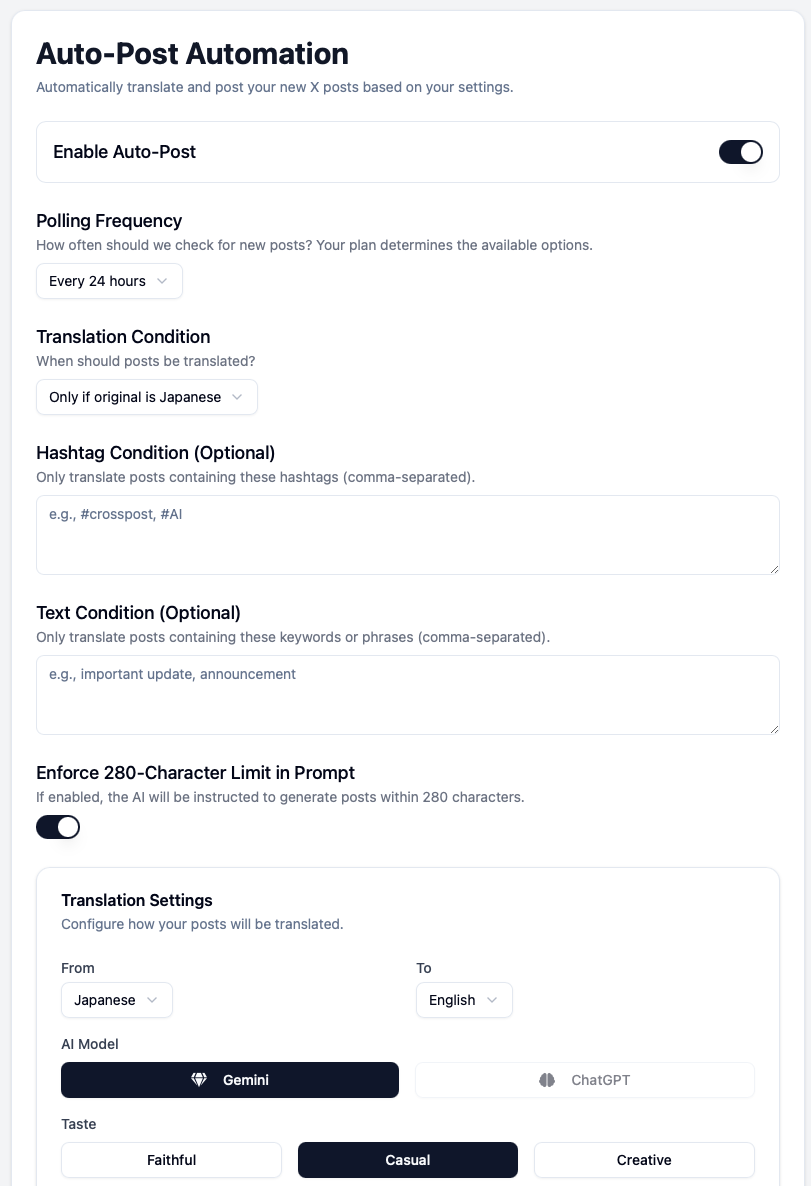Click the Gemini diamond icon

coord(199,1080)
